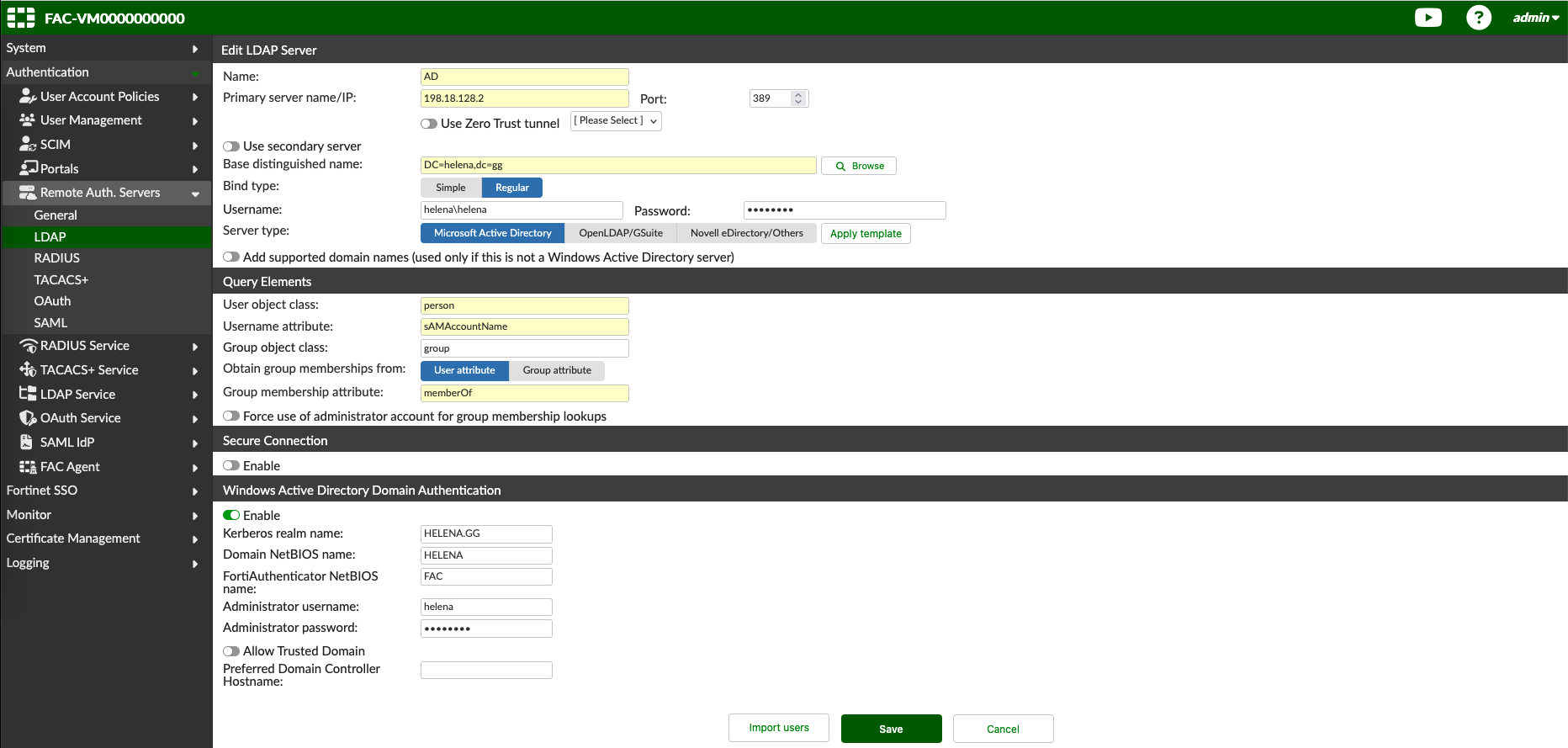Image resolution: width=1568 pixels, height=748 pixels.
Task: Toggle Use secondary server switch
Action: point(231,146)
